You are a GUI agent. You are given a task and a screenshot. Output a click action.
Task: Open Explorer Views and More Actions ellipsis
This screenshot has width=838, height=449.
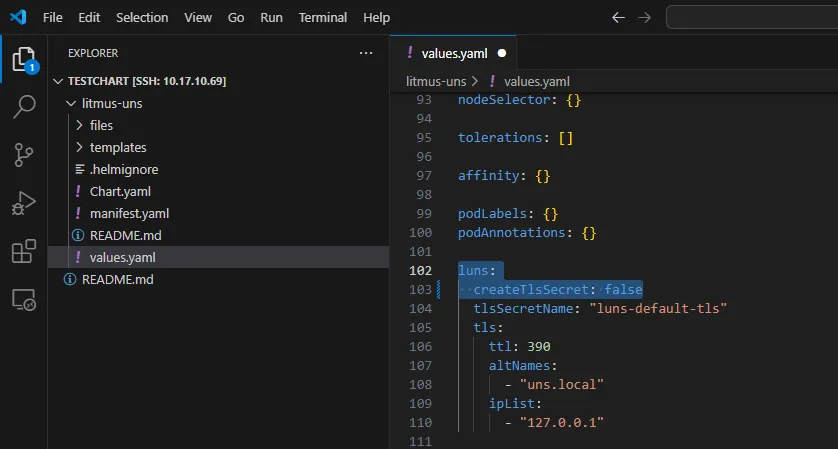click(366, 53)
